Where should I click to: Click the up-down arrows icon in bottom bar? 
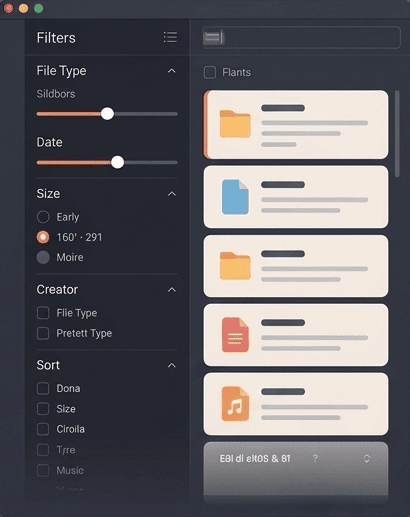click(x=367, y=459)
